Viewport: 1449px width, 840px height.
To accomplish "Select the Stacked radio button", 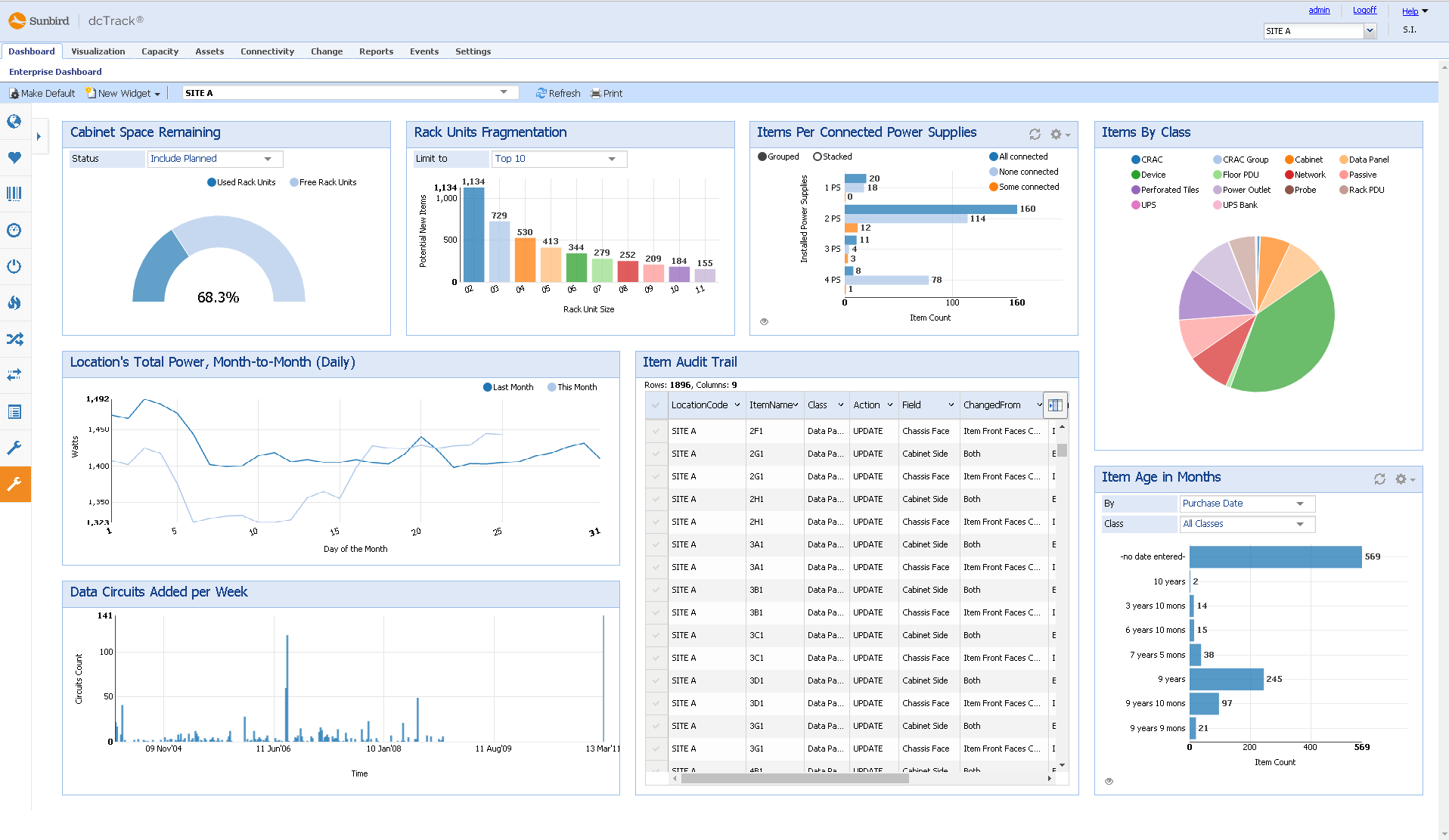I will tap(818, 157).
